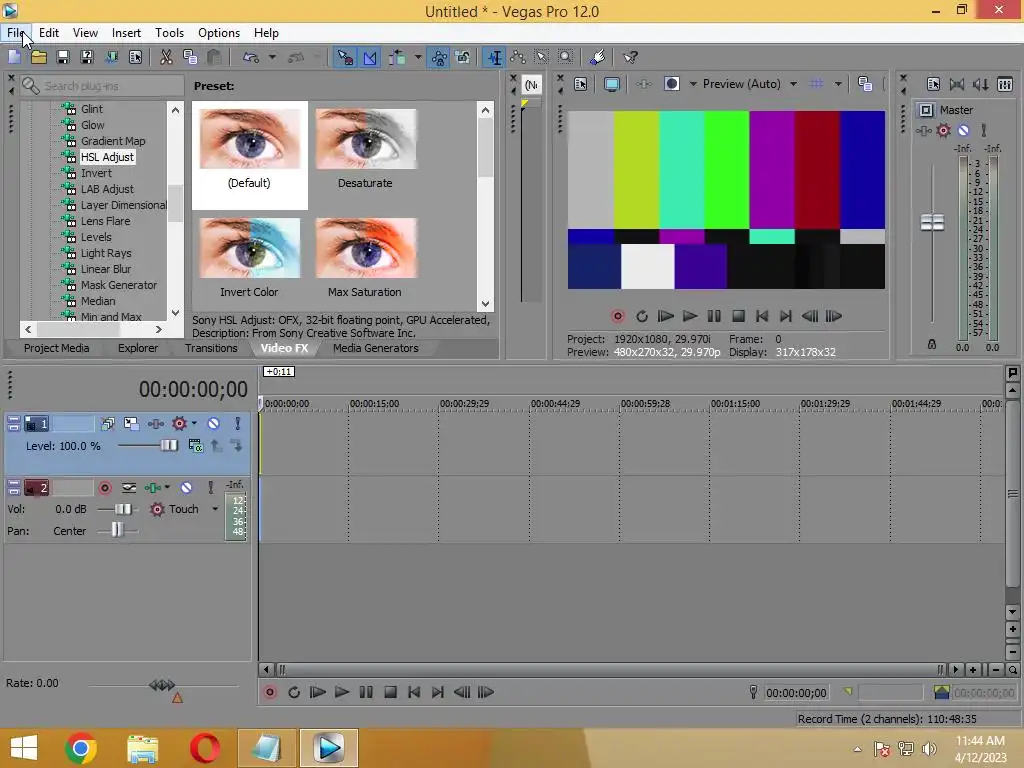Open Project Video Properties in preview panel
This screenshot has height=768, width=1024.
(581, 84)
